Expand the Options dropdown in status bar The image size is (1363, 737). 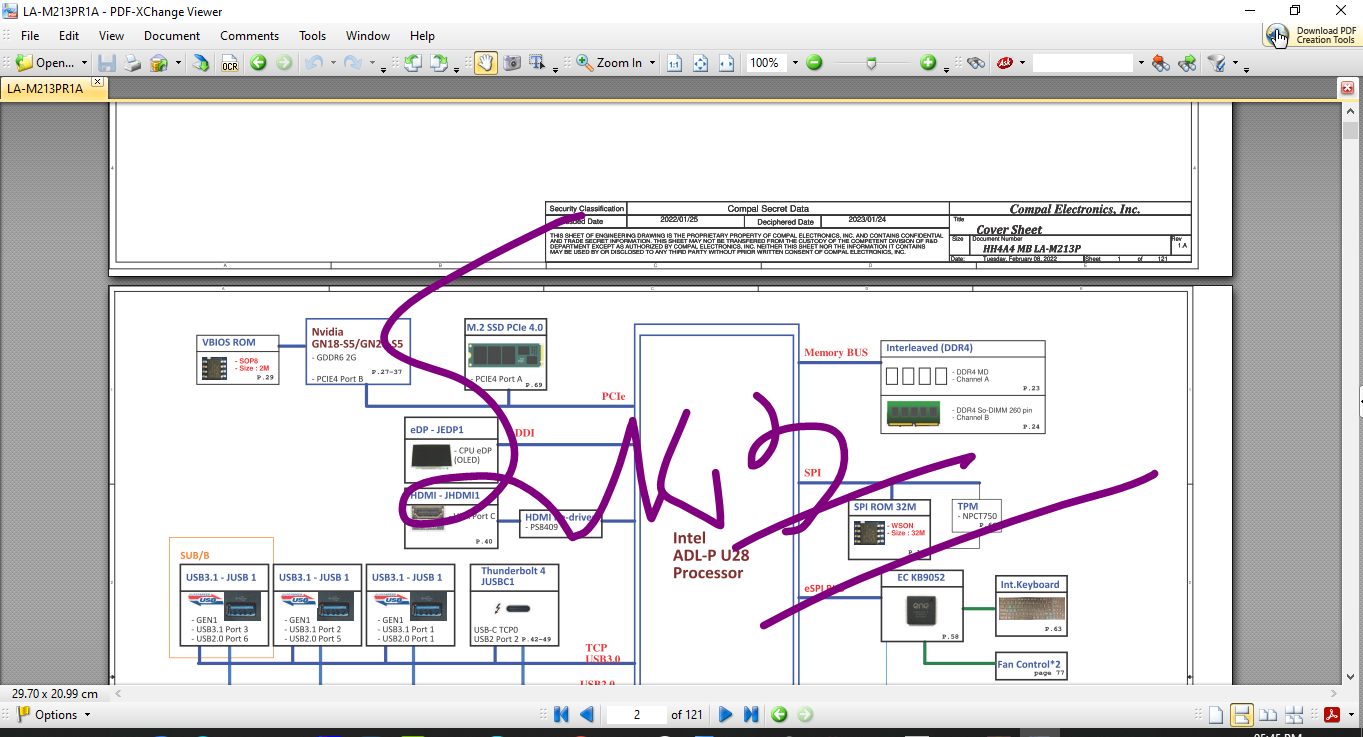click(x=87, y=715)
